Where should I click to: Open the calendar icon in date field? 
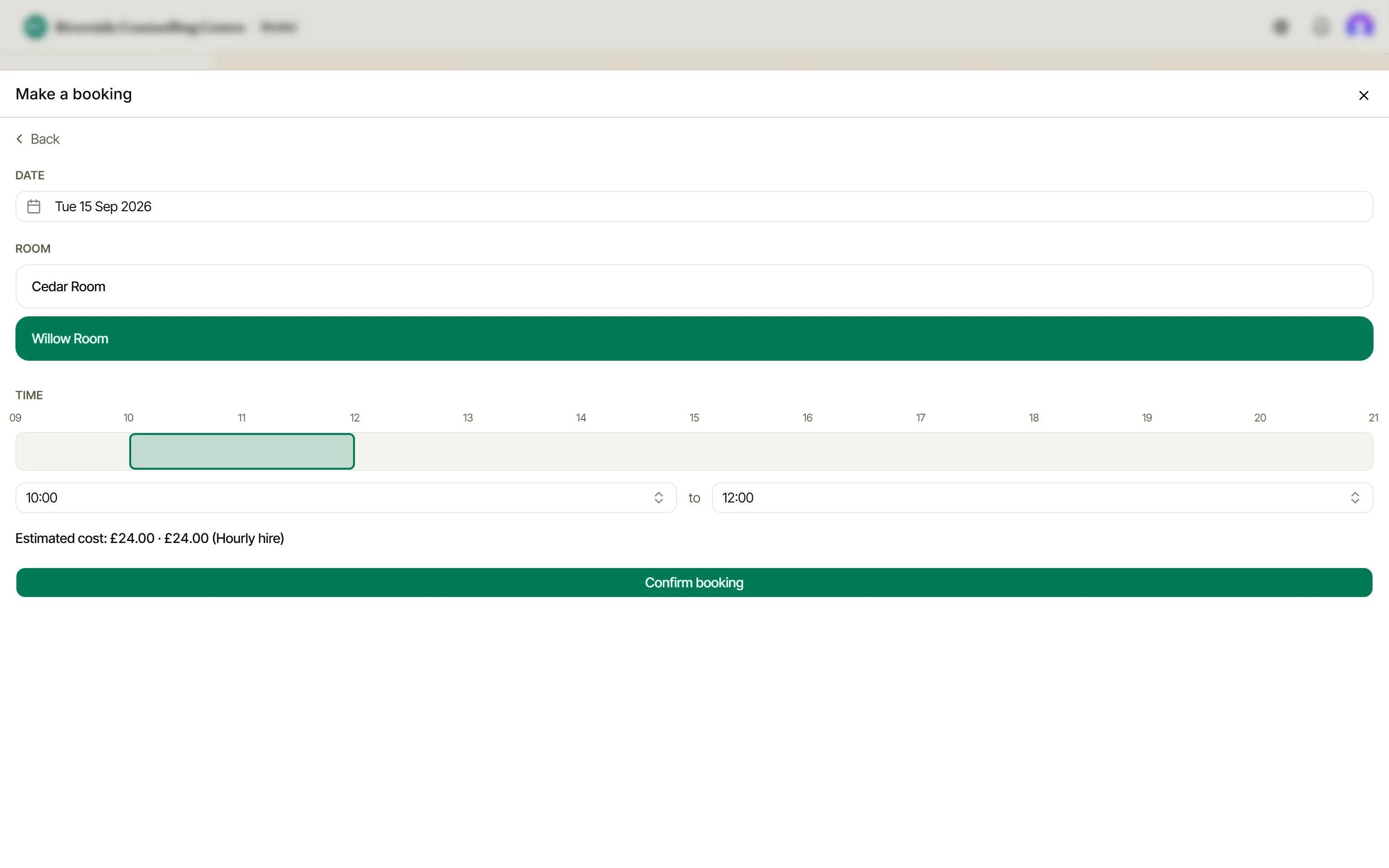point(34,206)
